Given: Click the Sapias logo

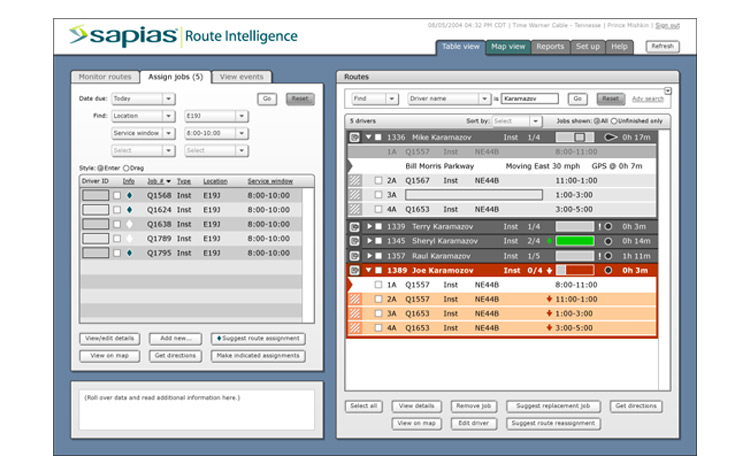Looking at the screenshot, I should click(123, 36).
